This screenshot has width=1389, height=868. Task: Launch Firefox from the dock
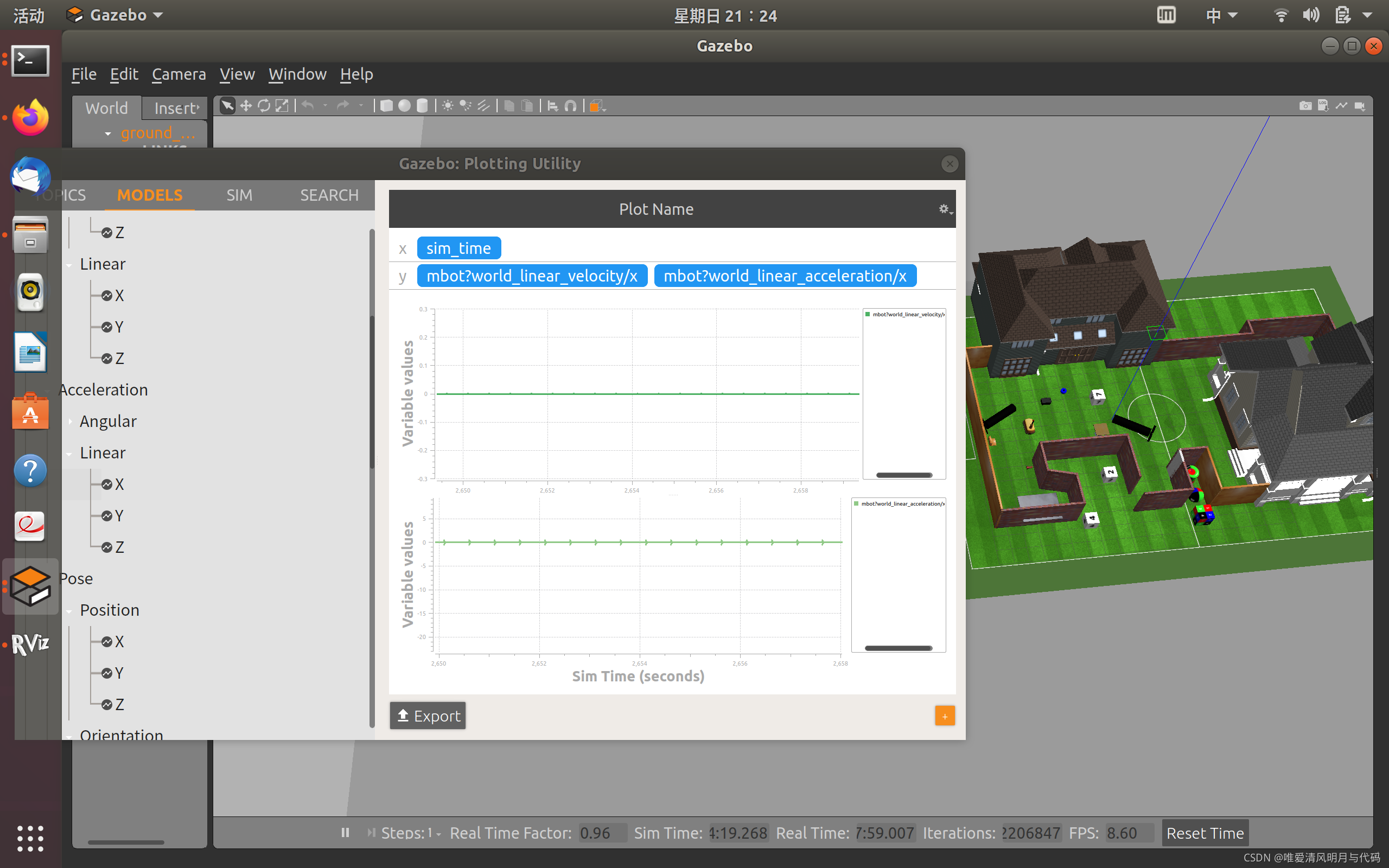coord(30,118)
